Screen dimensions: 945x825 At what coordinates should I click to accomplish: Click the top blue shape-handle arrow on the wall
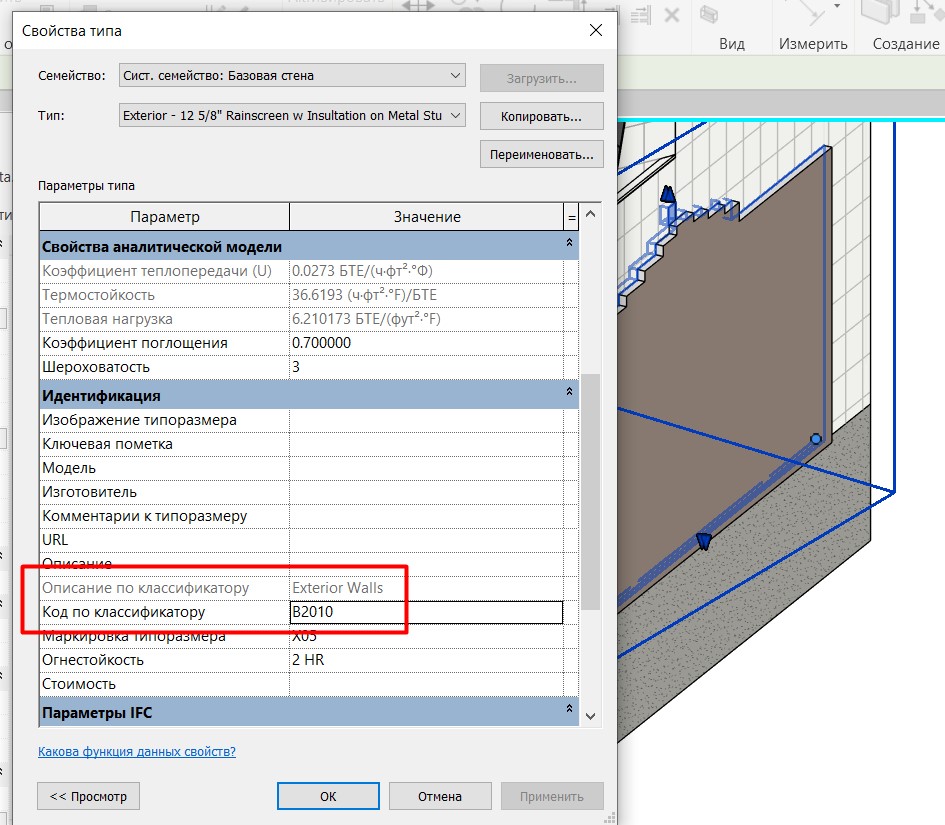point(667,194)
